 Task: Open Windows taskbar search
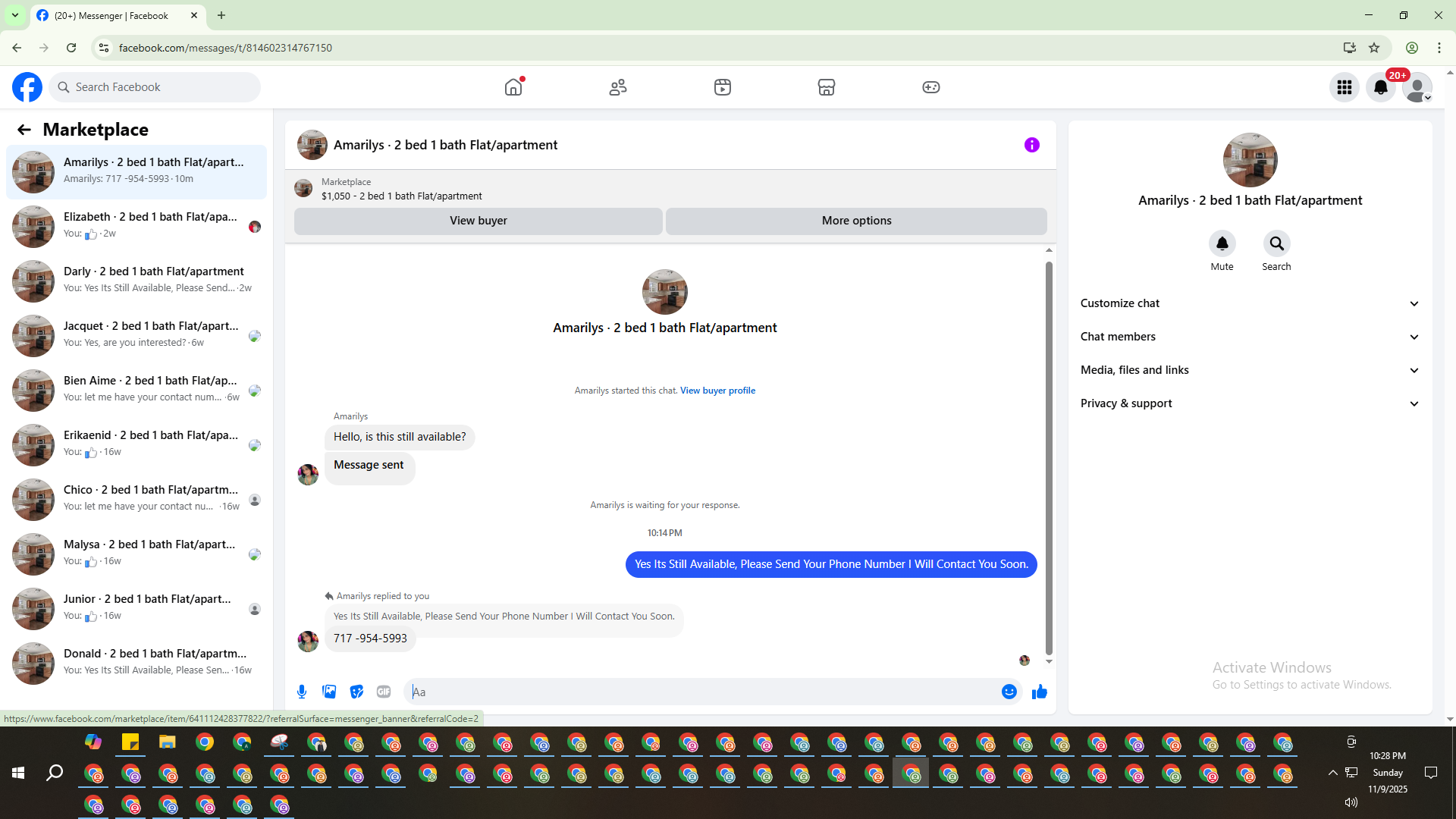55,773
